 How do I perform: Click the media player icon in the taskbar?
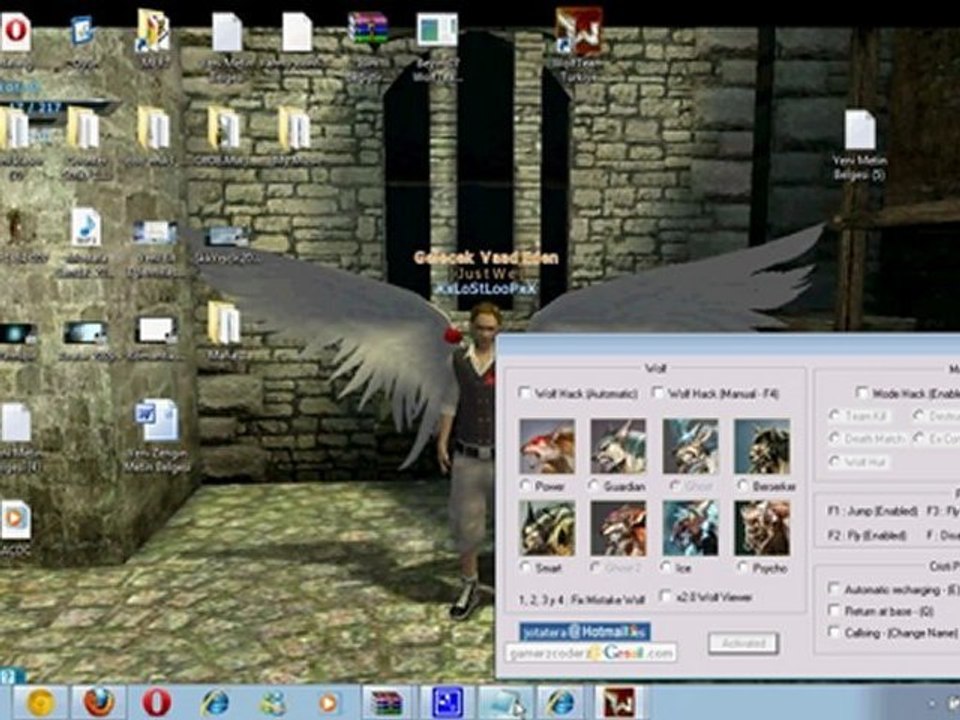pyautogui.click(x=329, y=703)
